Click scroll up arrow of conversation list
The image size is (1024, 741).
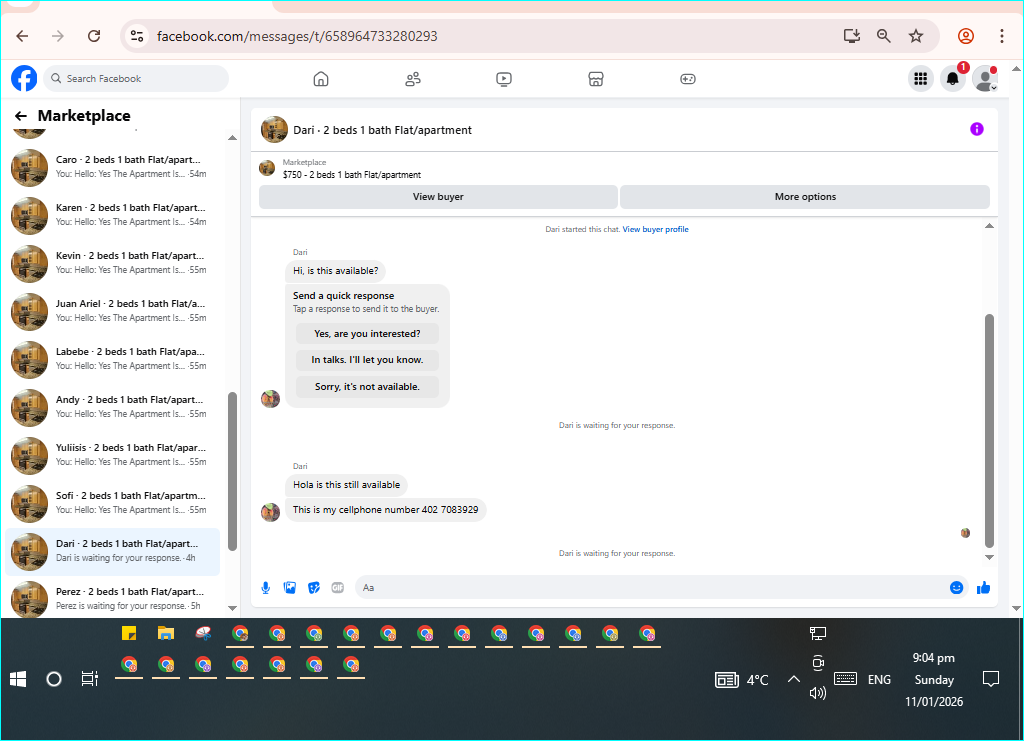(232, 138)
